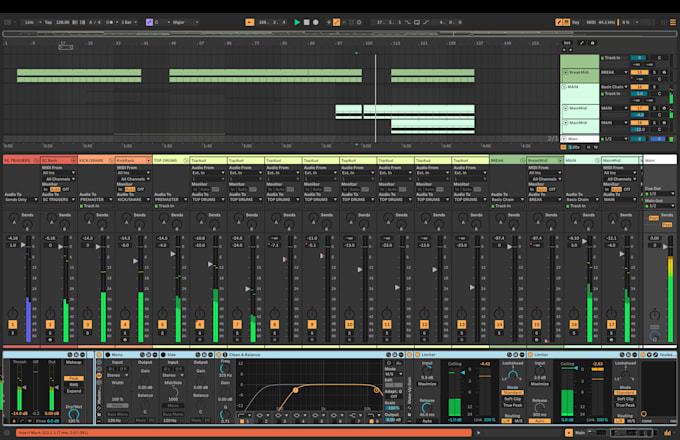Toggle the metronome
The width and height of the screenshot is (680, 440).
click(x=110, y=22)
